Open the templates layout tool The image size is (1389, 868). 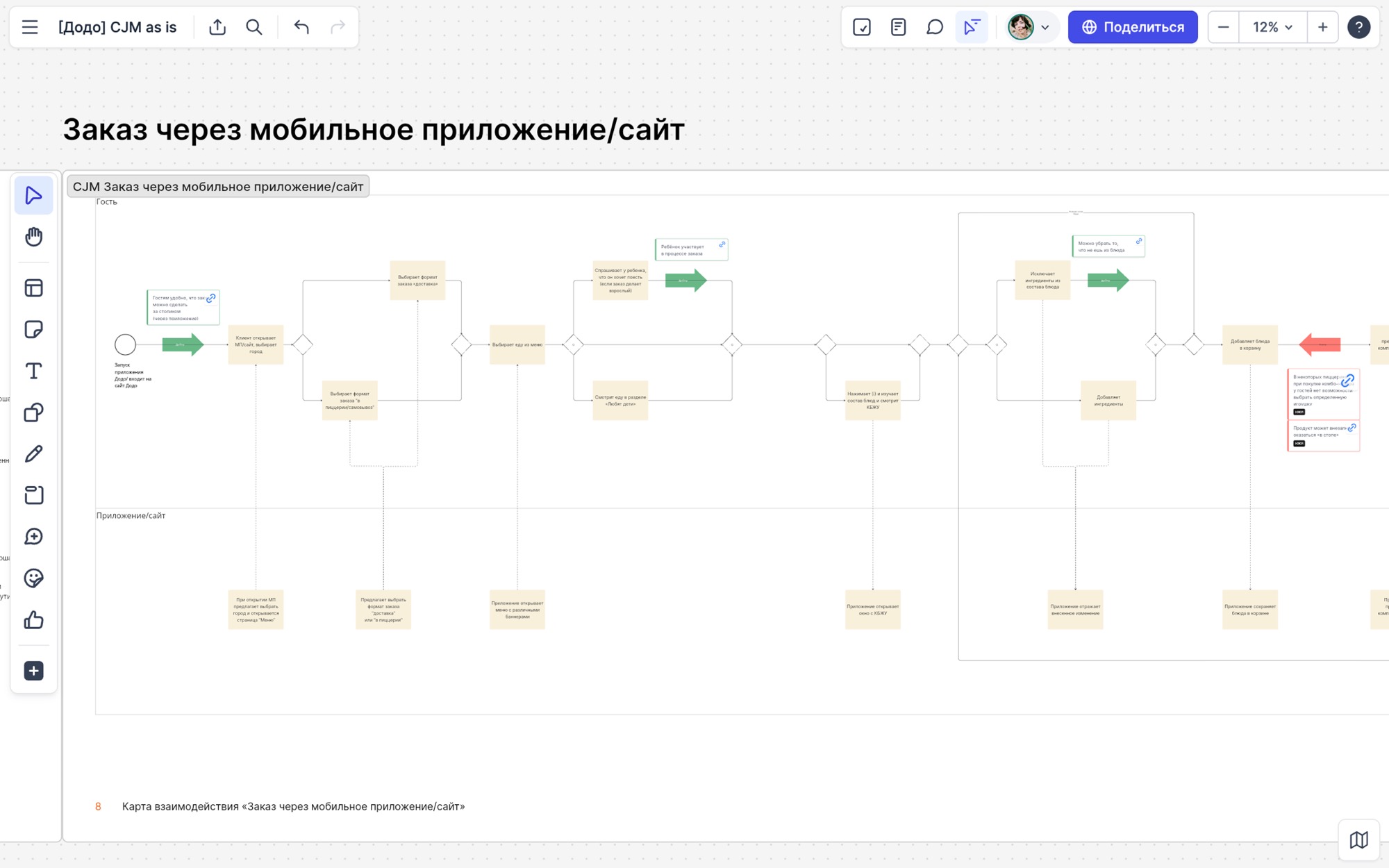33,287
